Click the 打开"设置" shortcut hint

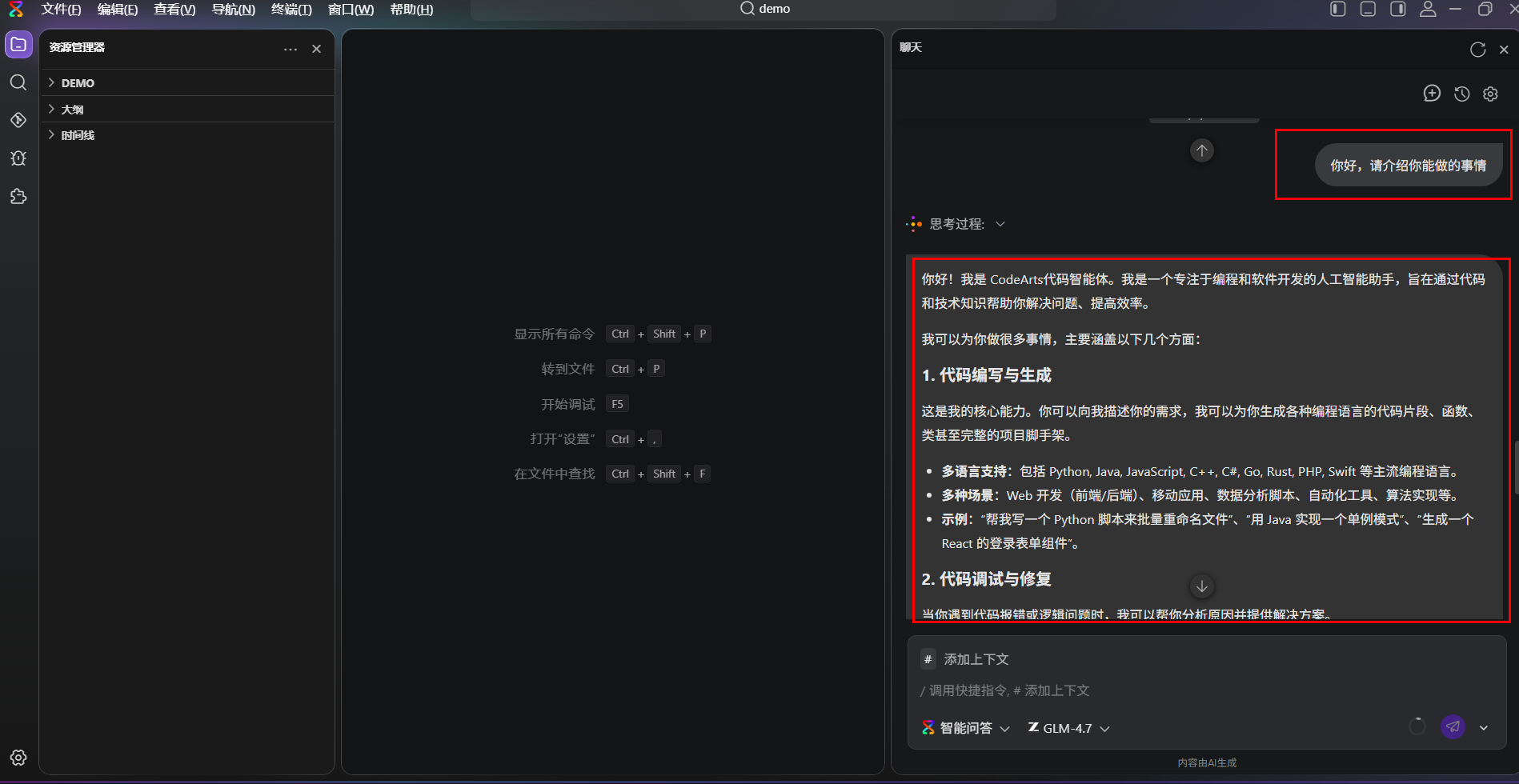[x=563, y=439]
